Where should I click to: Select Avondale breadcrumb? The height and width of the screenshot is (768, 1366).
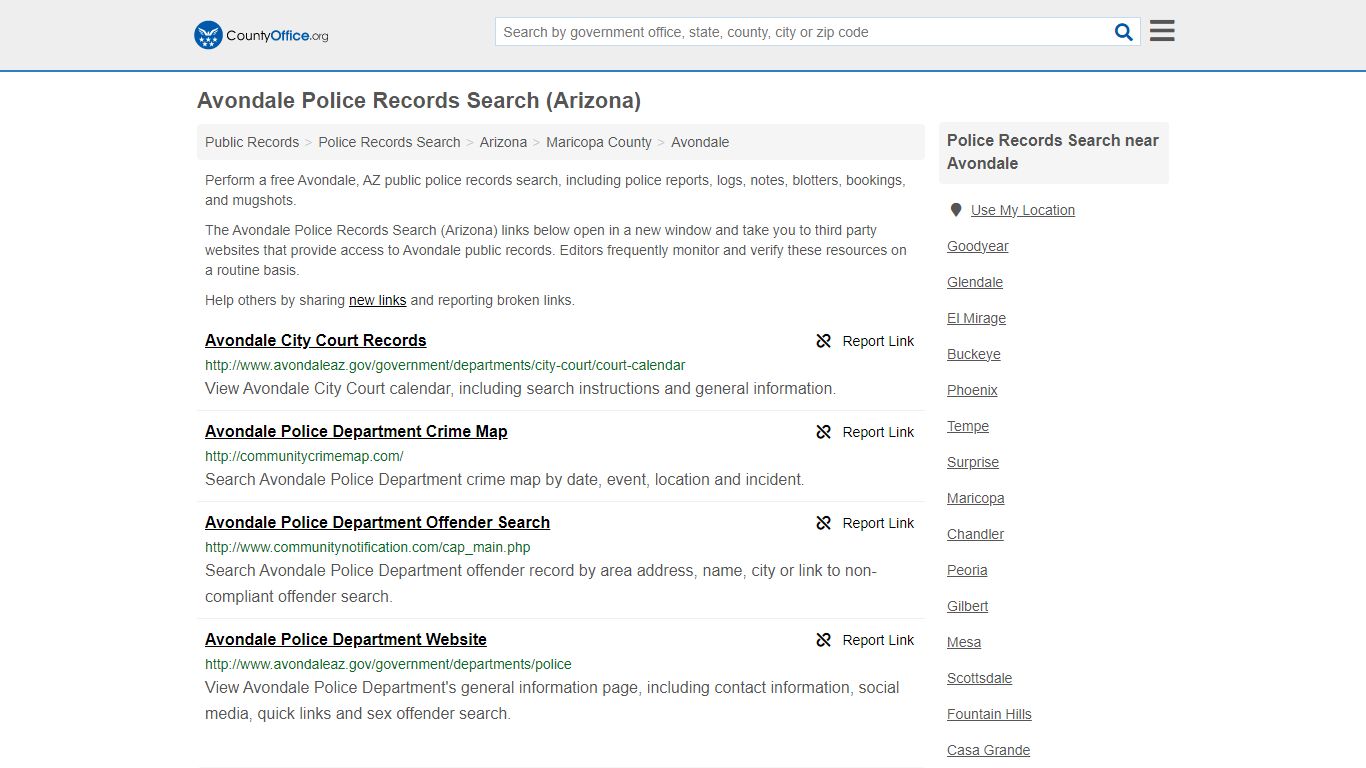click(x=700, y=142)
